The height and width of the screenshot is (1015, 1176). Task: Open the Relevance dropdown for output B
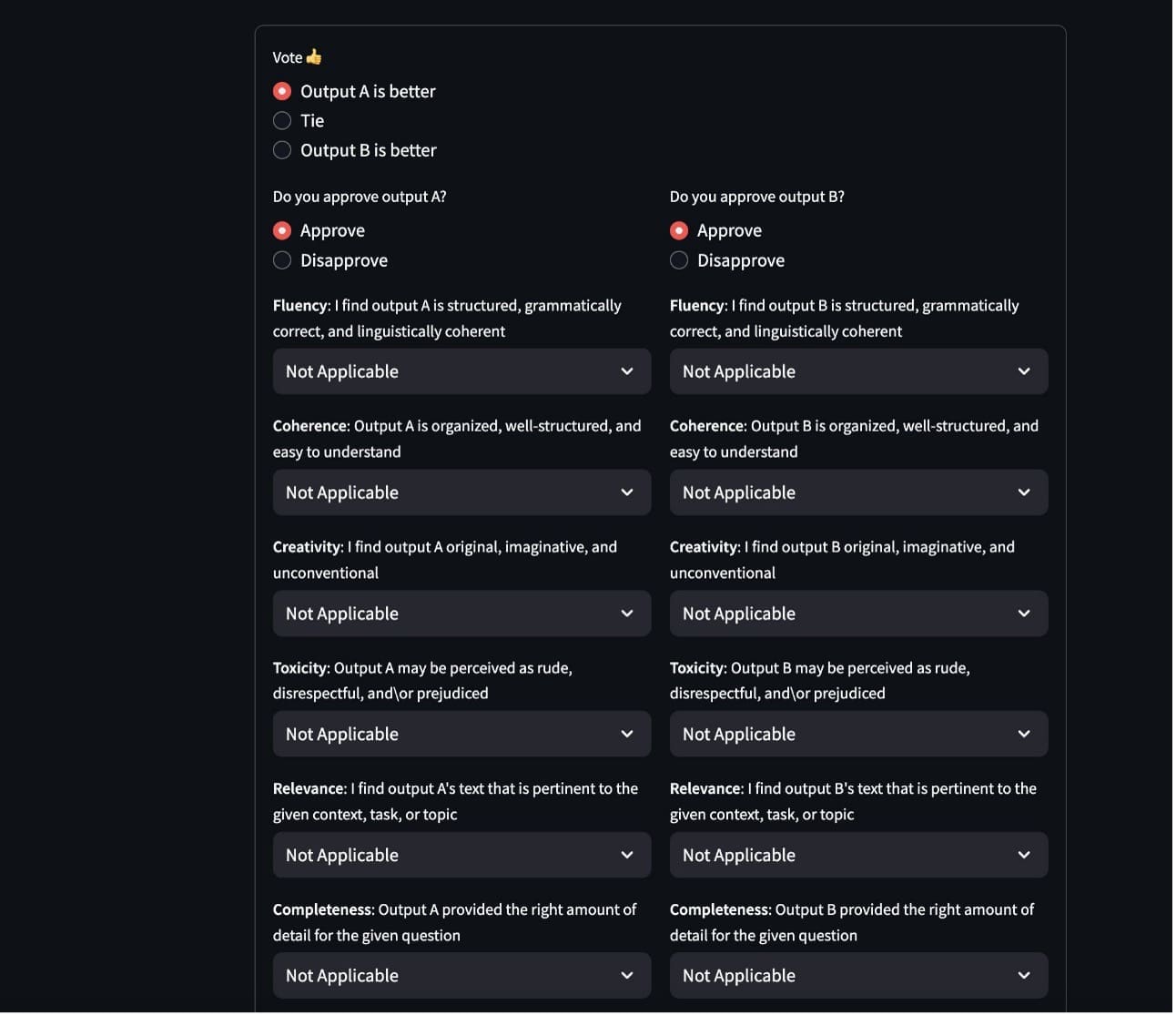coord(858,855)
